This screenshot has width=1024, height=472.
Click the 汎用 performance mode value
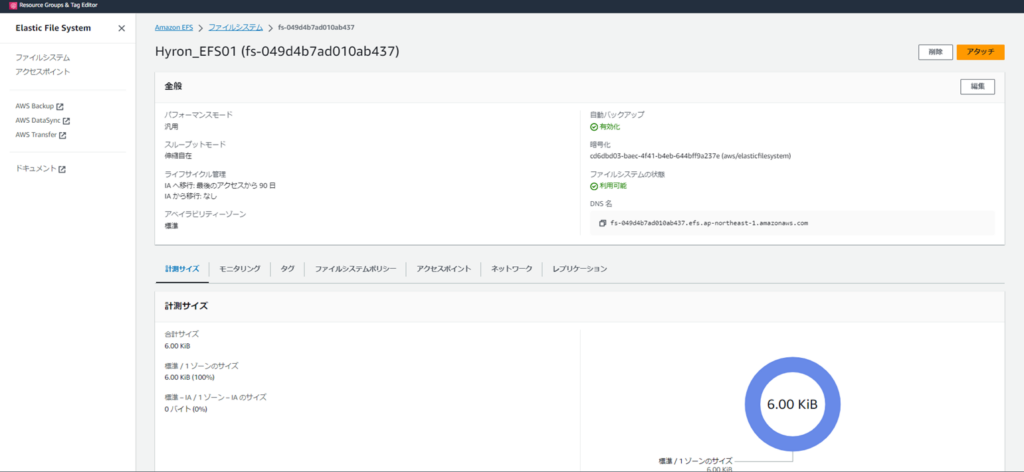point(171,127)
